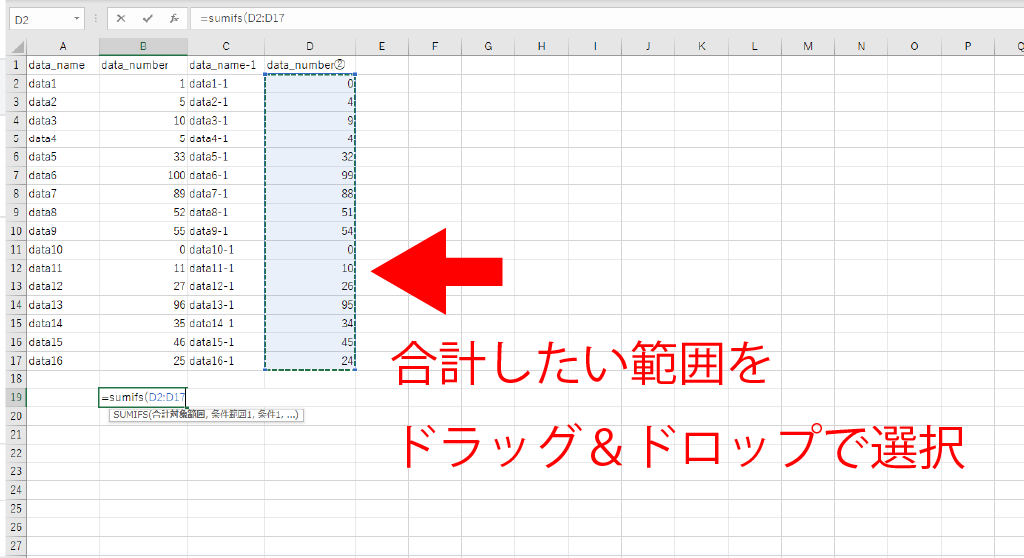Click the Name Box showing D2
The width and height of the screenshot is (1024, 558).
[40, 19]
